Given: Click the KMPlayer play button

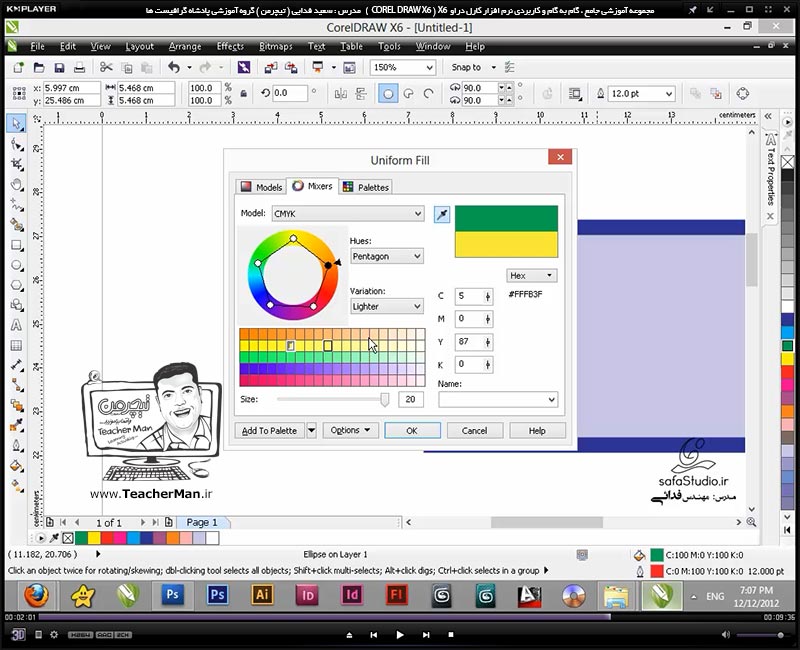Looking at the screenshot, I should point(399,635).
